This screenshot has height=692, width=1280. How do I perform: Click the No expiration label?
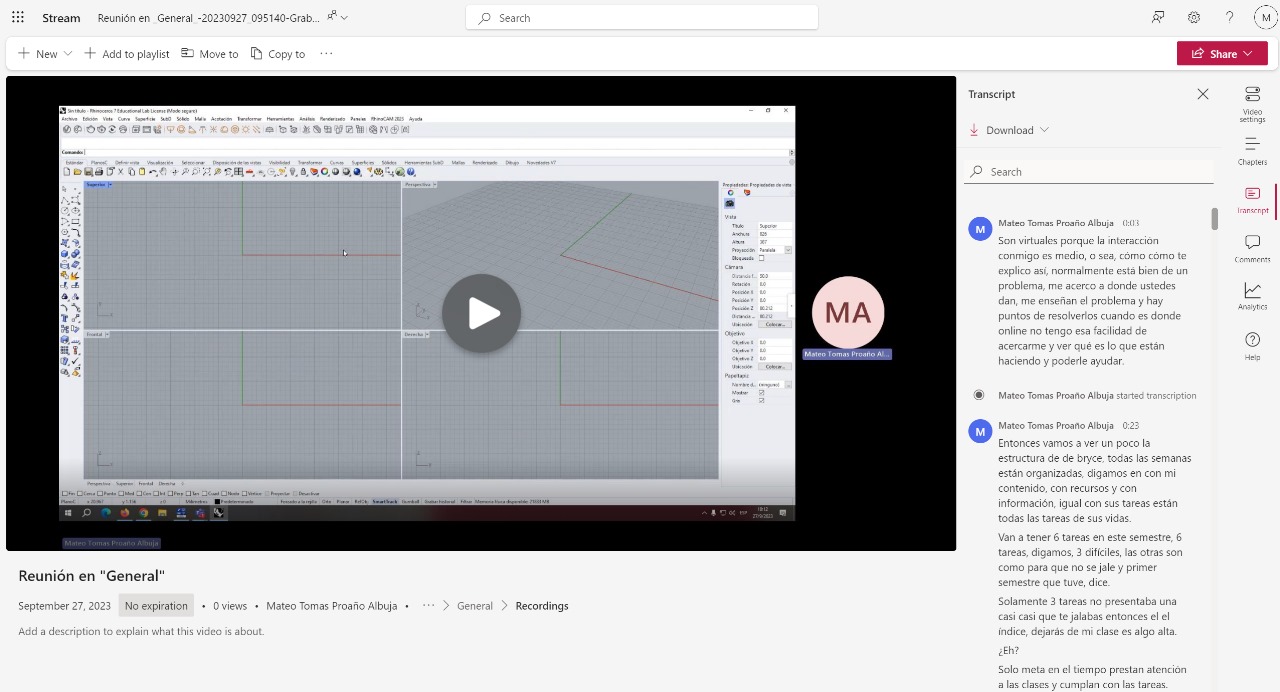click(156, 606)
